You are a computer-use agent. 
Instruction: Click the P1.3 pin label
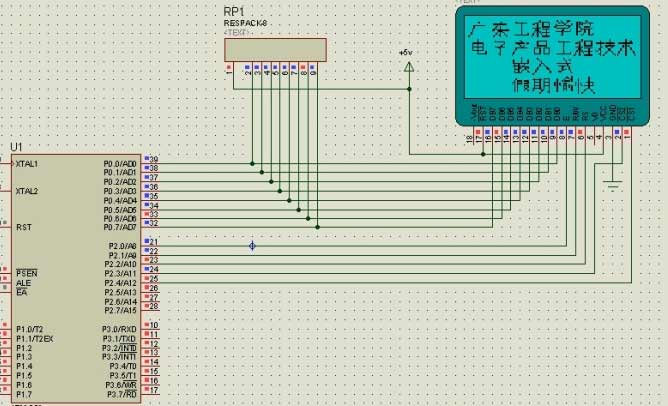pyautogui.click(x=24, y=357)
